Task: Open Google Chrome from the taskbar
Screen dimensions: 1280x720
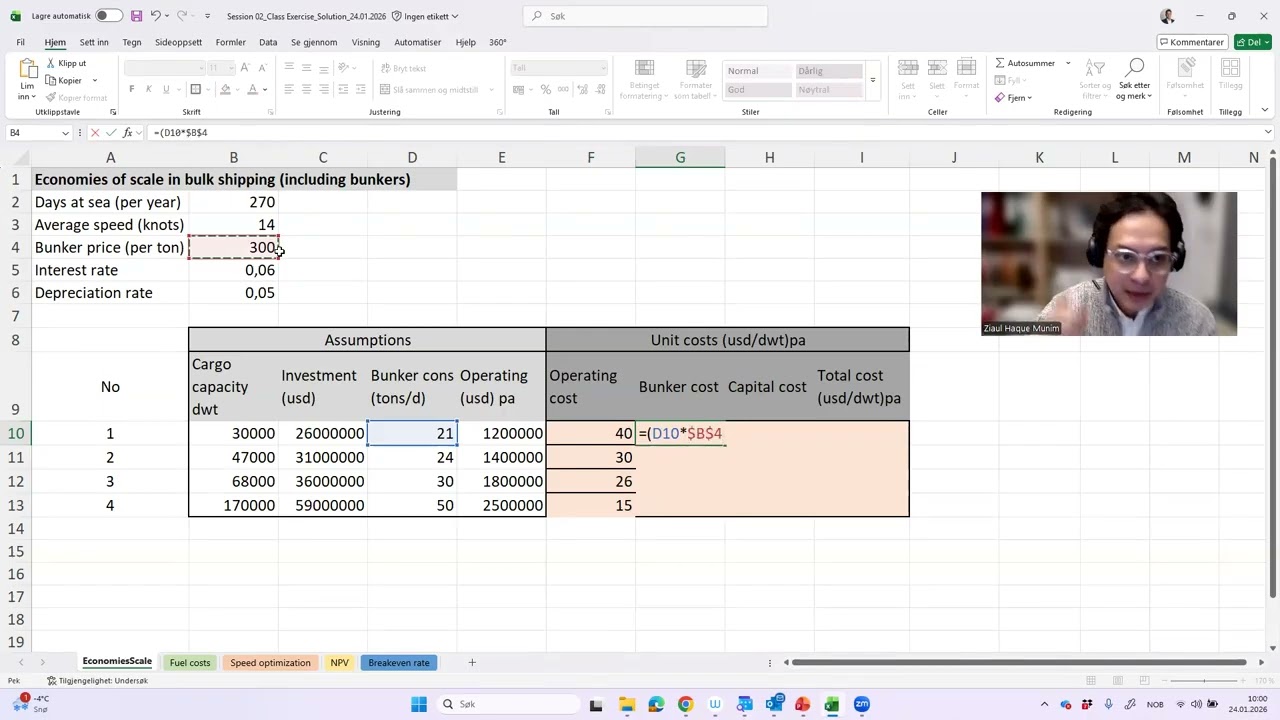Action: pyautogui.click(x=685, y=704)
